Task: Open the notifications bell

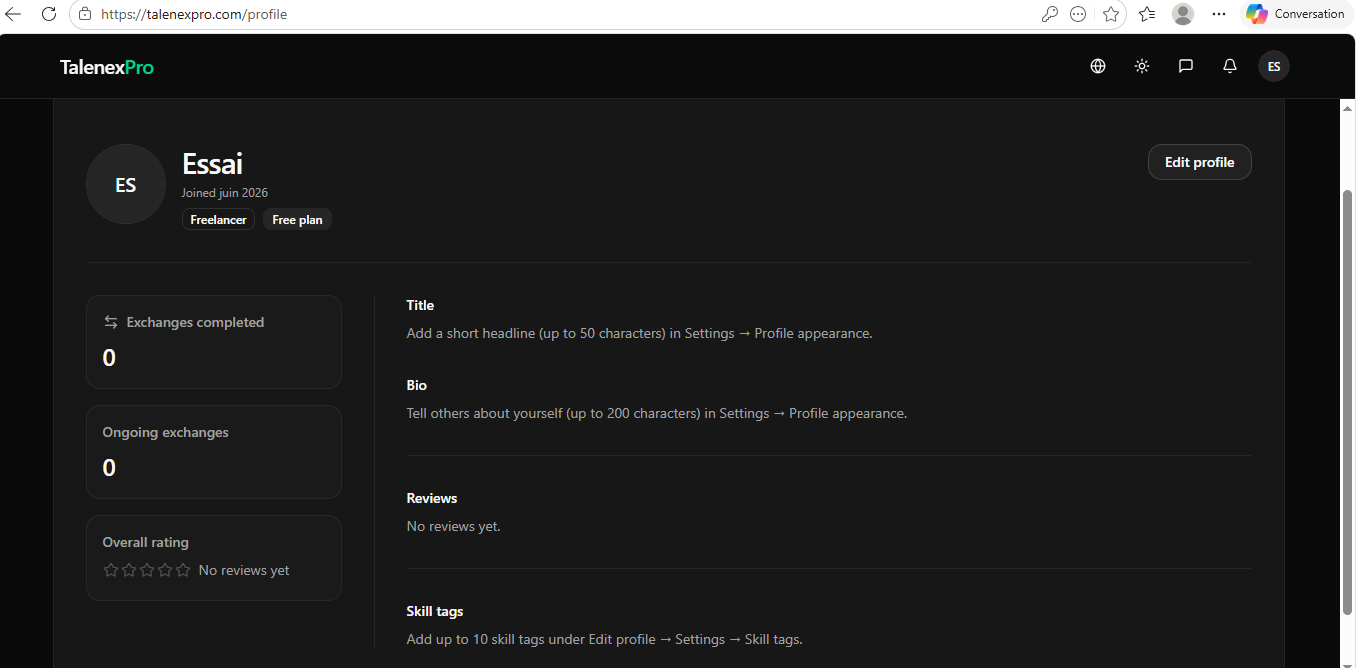Action: point(1230,66)
